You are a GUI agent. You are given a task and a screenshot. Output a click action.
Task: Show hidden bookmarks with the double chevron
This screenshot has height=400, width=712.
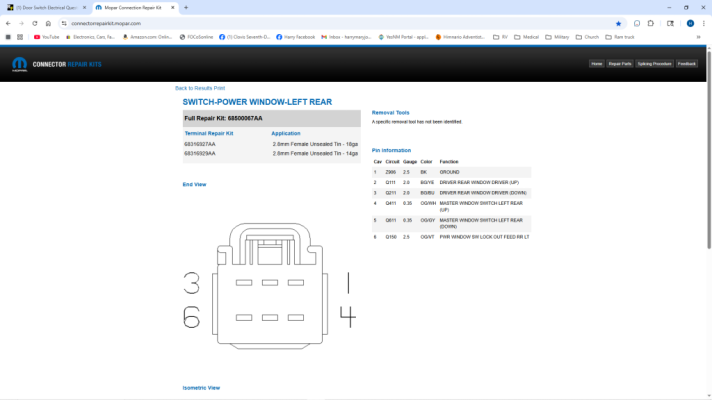pos(698,37)
